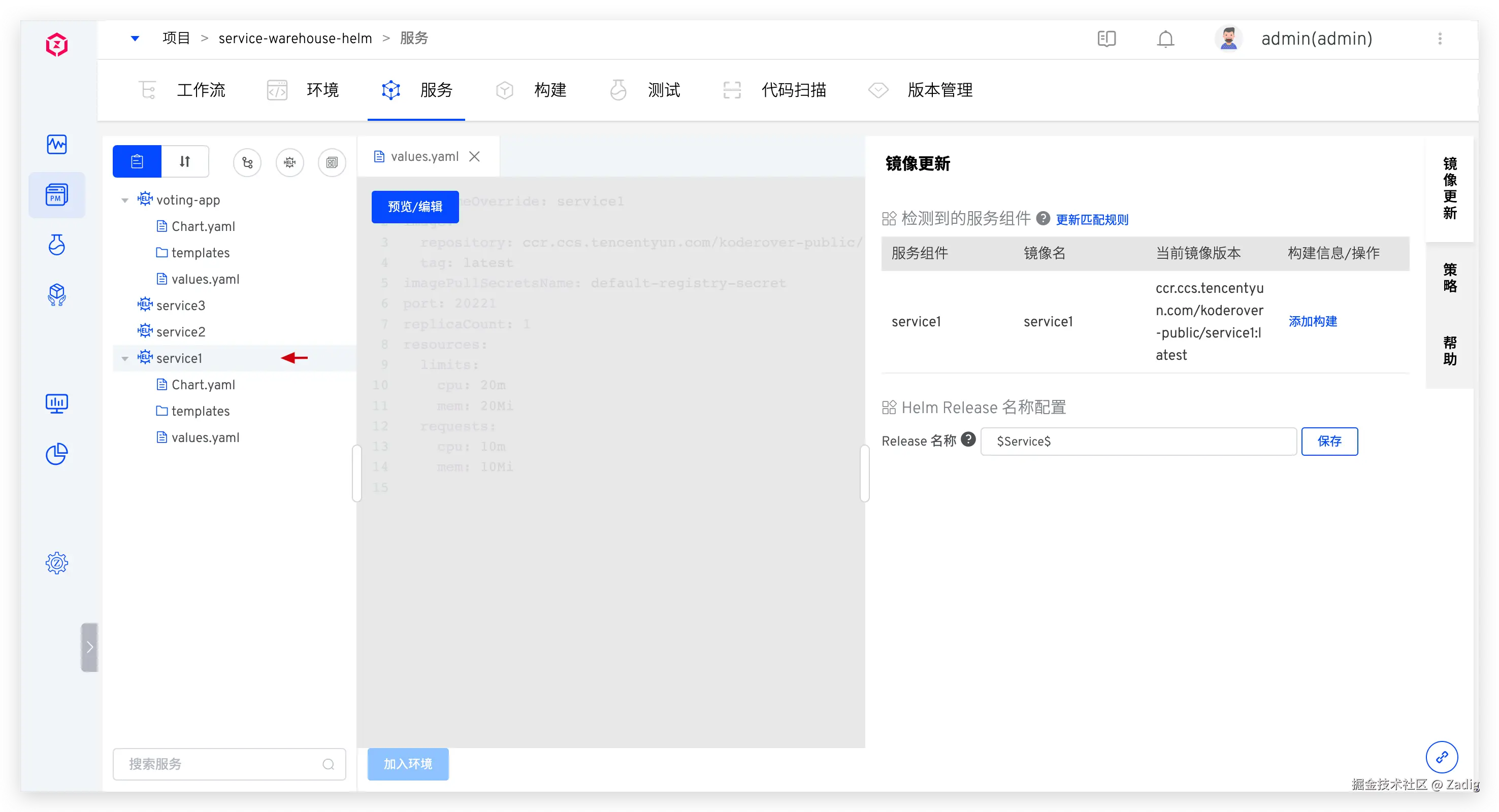Click the 预览/编辑 button

[415, 207]
